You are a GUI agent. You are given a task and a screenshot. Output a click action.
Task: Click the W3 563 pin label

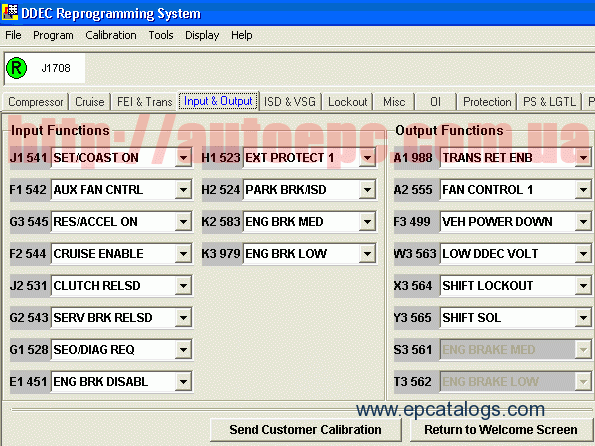pyautogui.click(x=415, y=253)
